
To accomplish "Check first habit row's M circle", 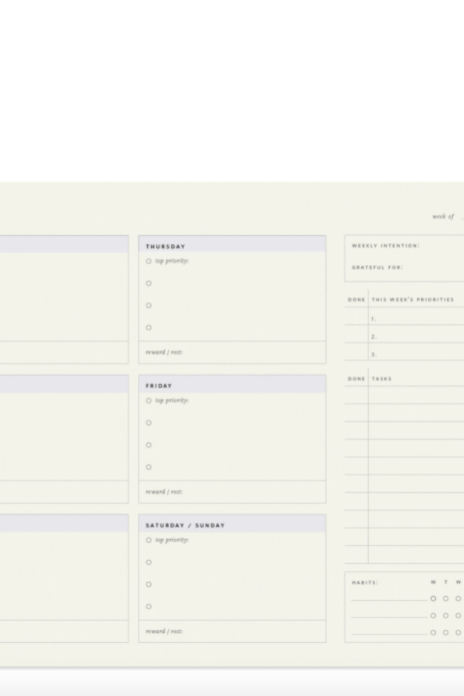I will pos(433,598).
